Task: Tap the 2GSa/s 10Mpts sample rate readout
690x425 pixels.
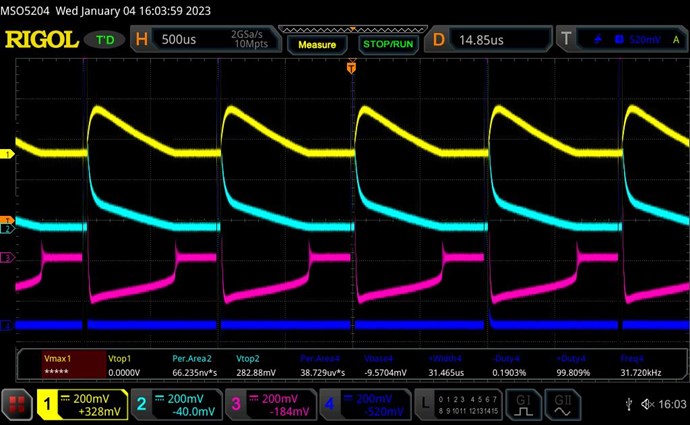Action: [x=249, y=39]
